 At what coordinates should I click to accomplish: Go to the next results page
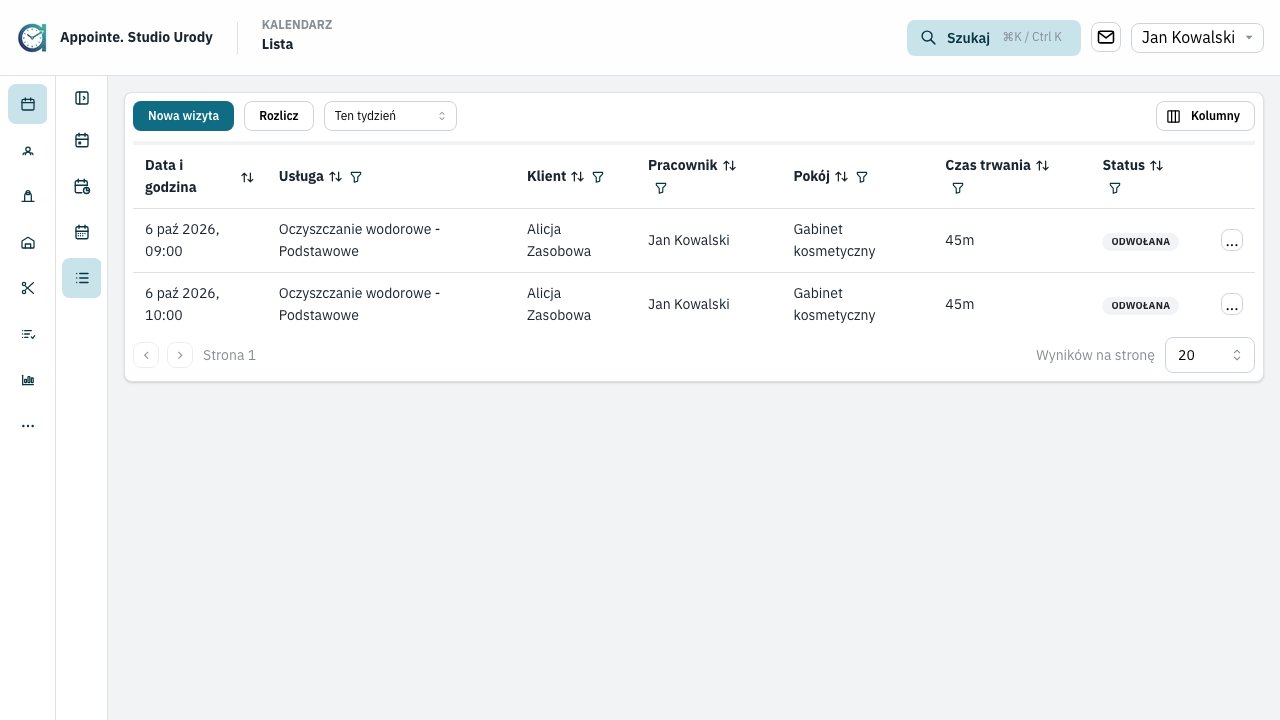click(180, 355)
